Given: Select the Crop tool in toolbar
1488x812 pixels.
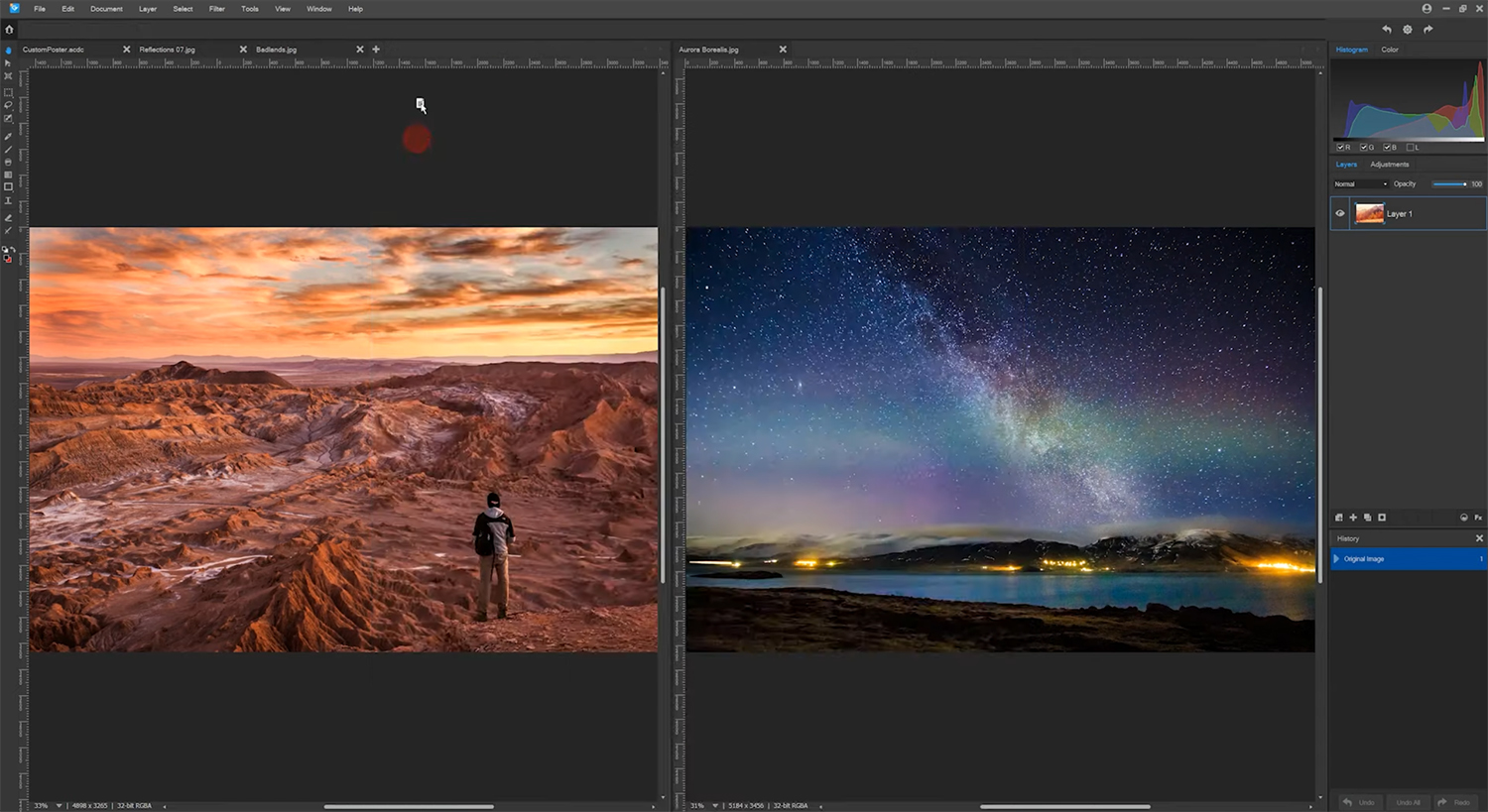Looking at the screenshot, I should (8, 76).
